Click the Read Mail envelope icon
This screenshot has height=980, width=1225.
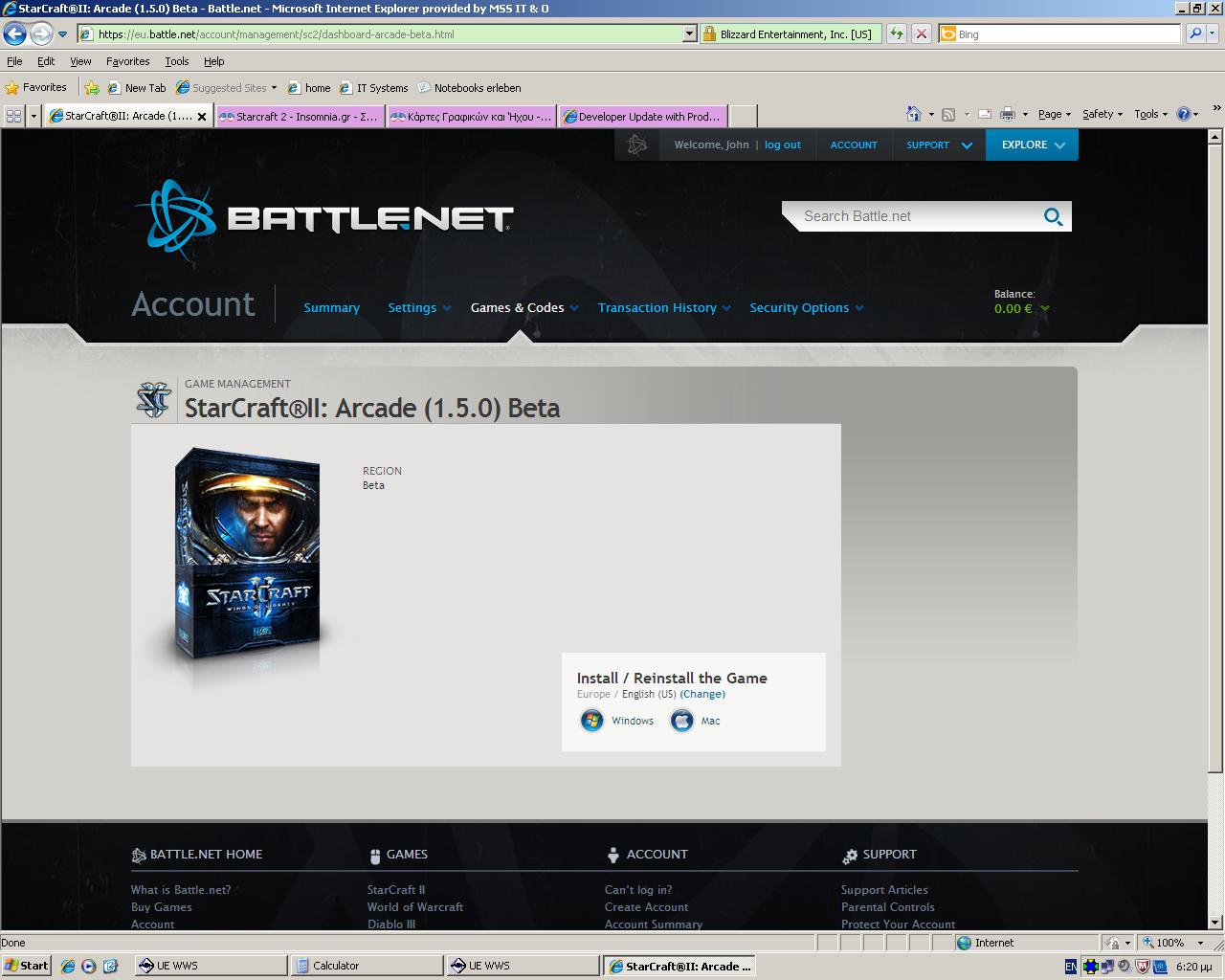(983, 114)
